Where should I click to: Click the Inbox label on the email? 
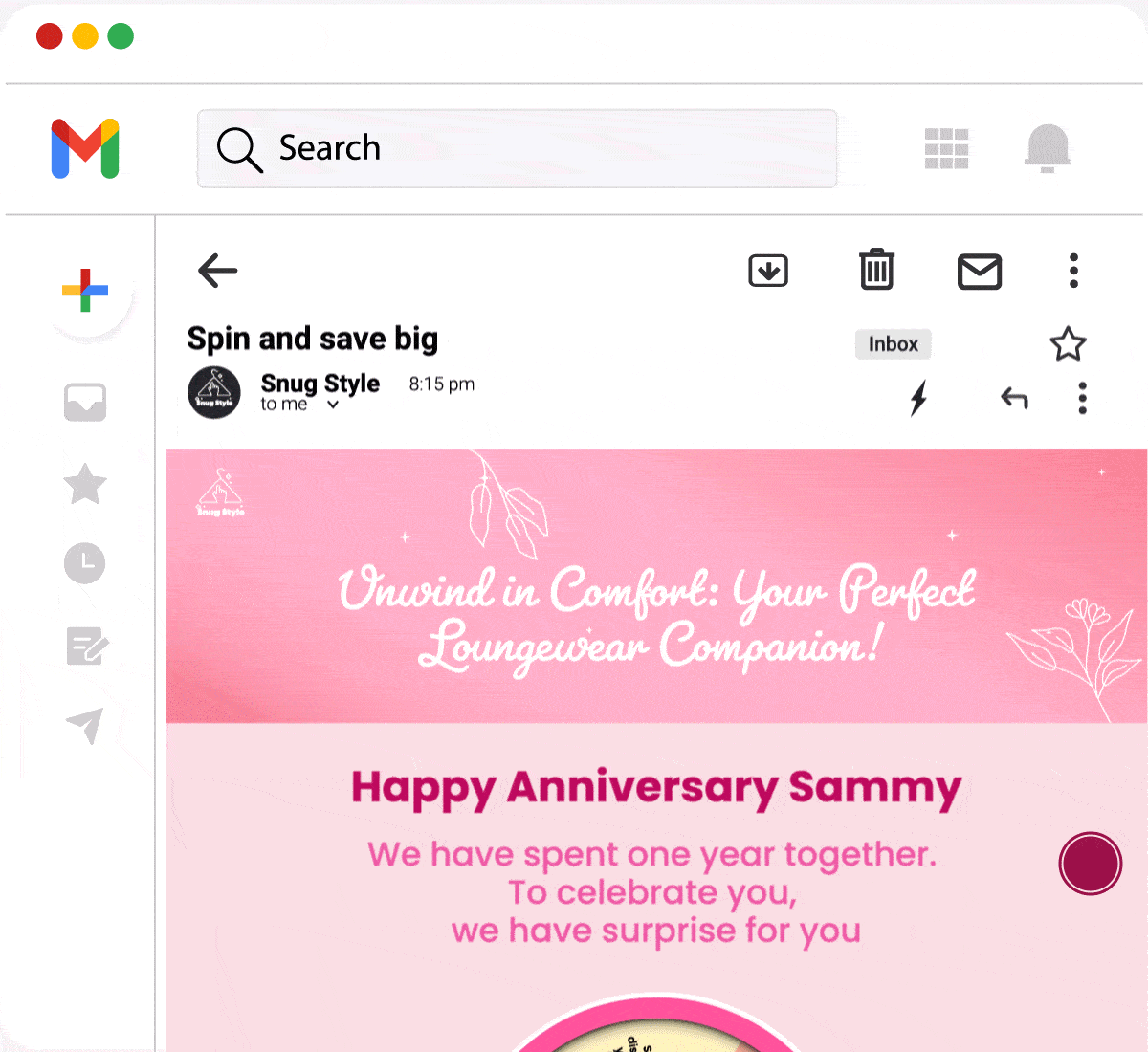click(x=893, y=344)
